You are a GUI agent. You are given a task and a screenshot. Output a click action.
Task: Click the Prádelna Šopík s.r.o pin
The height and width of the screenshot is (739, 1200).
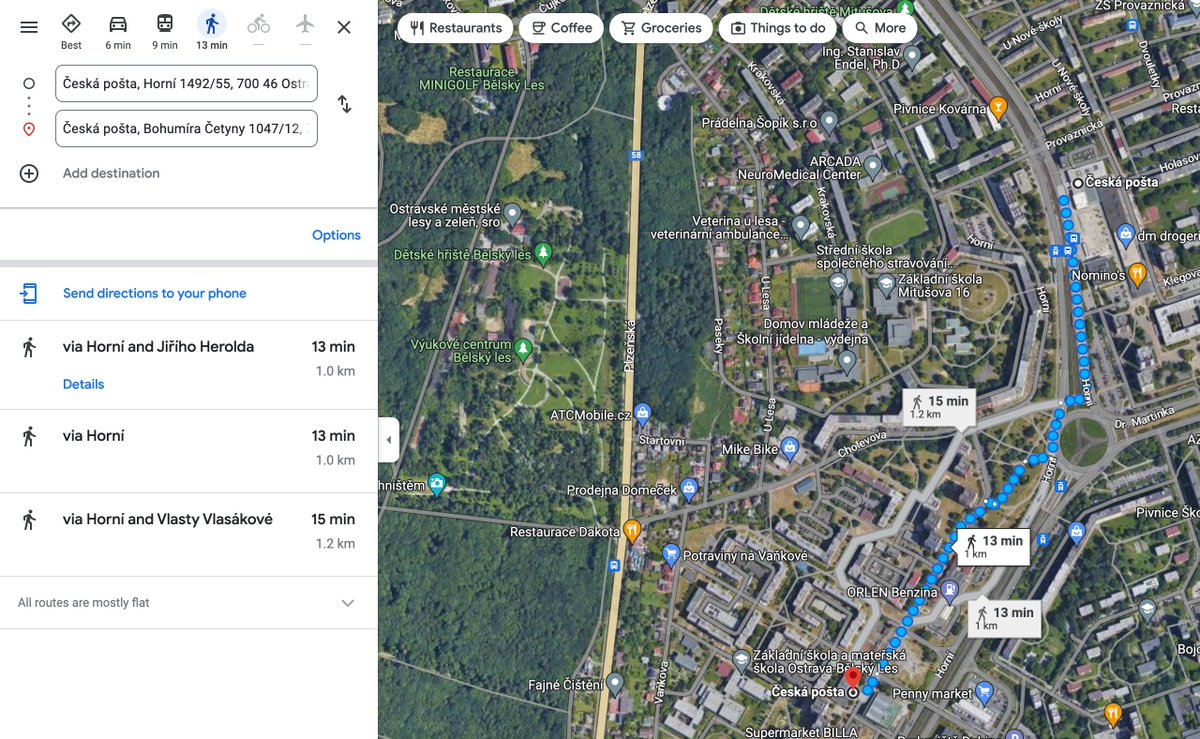(831, 123)
